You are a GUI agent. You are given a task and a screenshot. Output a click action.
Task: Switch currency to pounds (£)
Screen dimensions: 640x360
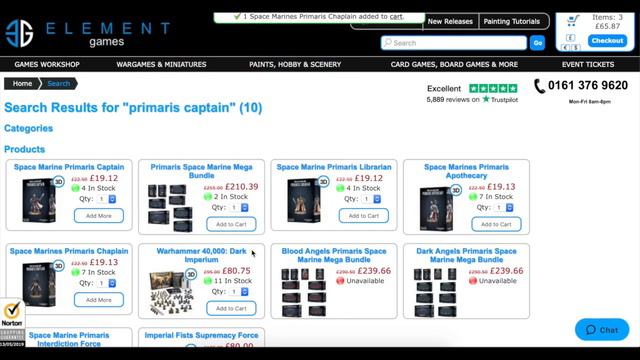click(571, 38)
